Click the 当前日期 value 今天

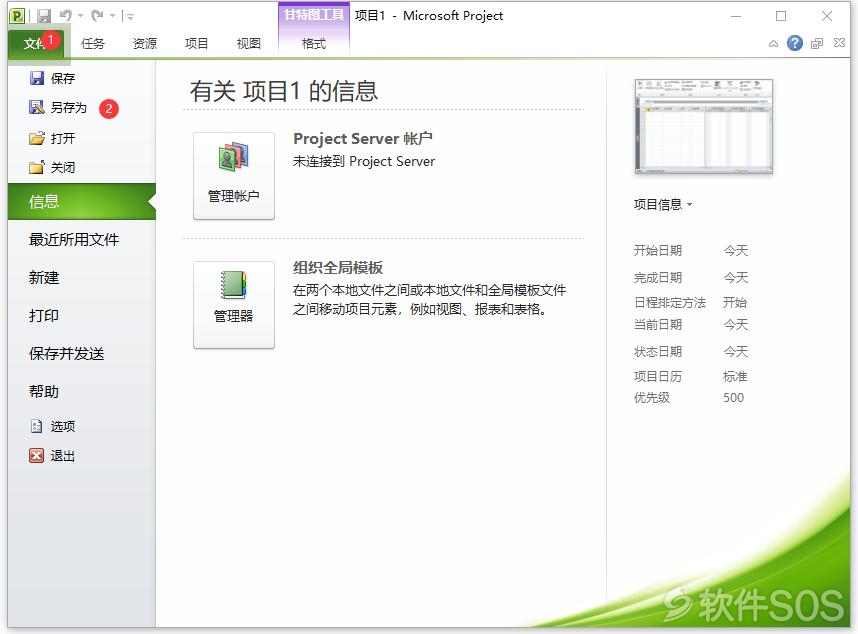(735, 324)
